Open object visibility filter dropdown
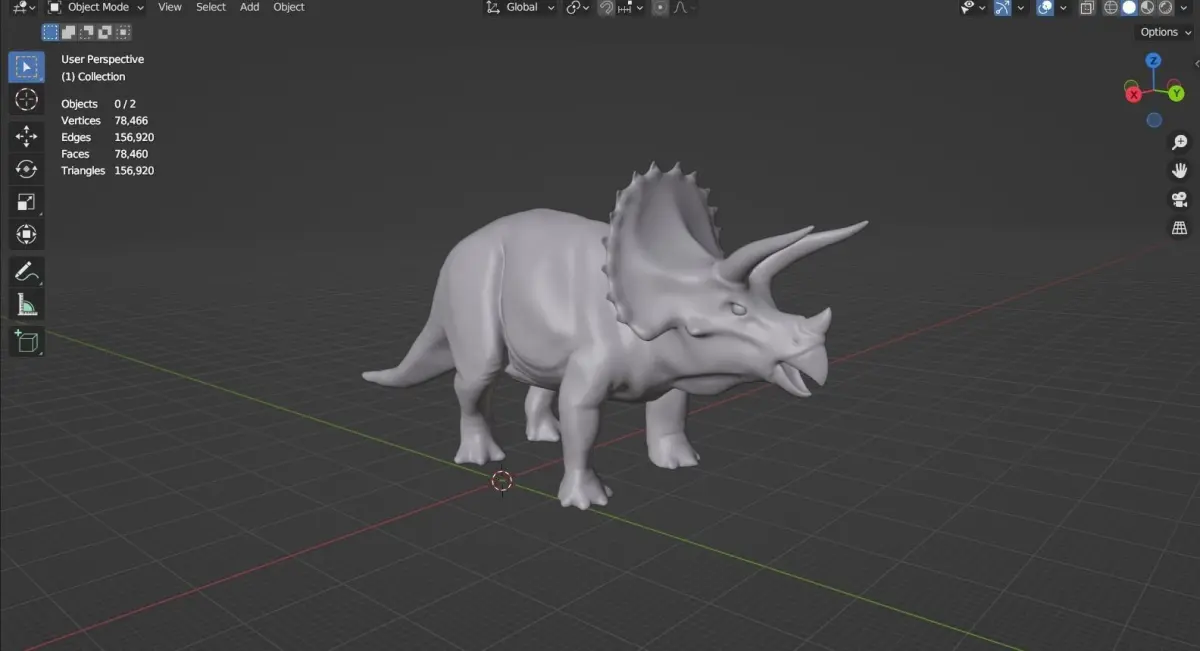 (x=973, y=7)
